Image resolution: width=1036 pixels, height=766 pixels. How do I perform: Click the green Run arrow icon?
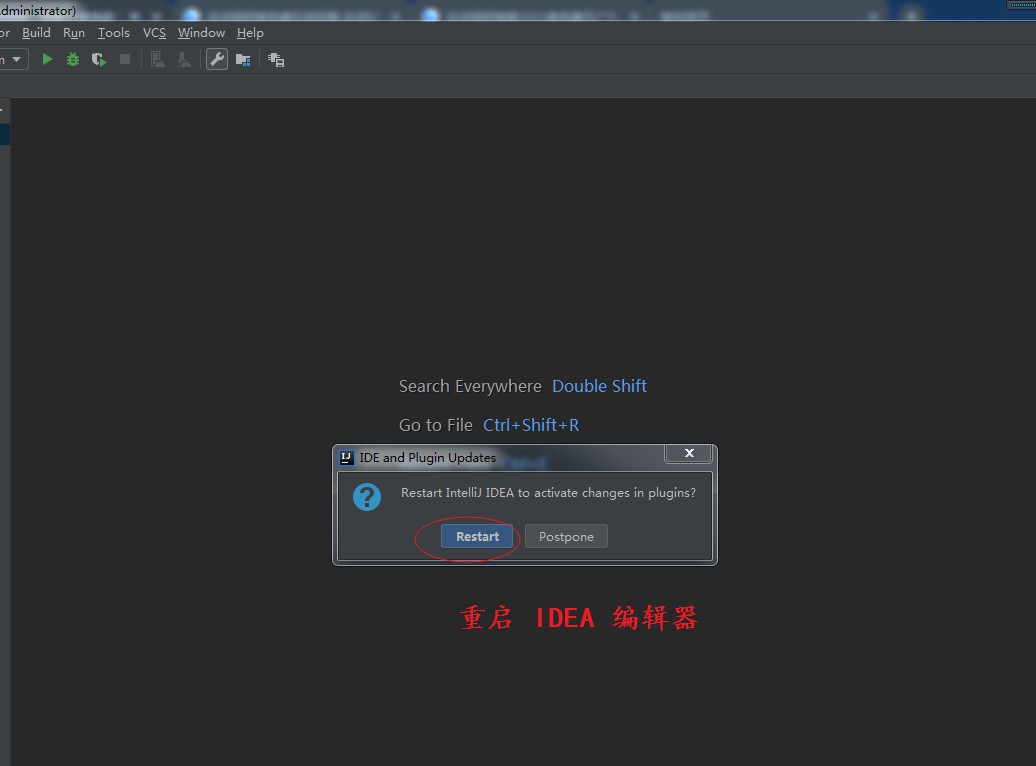tap(47, 59)
